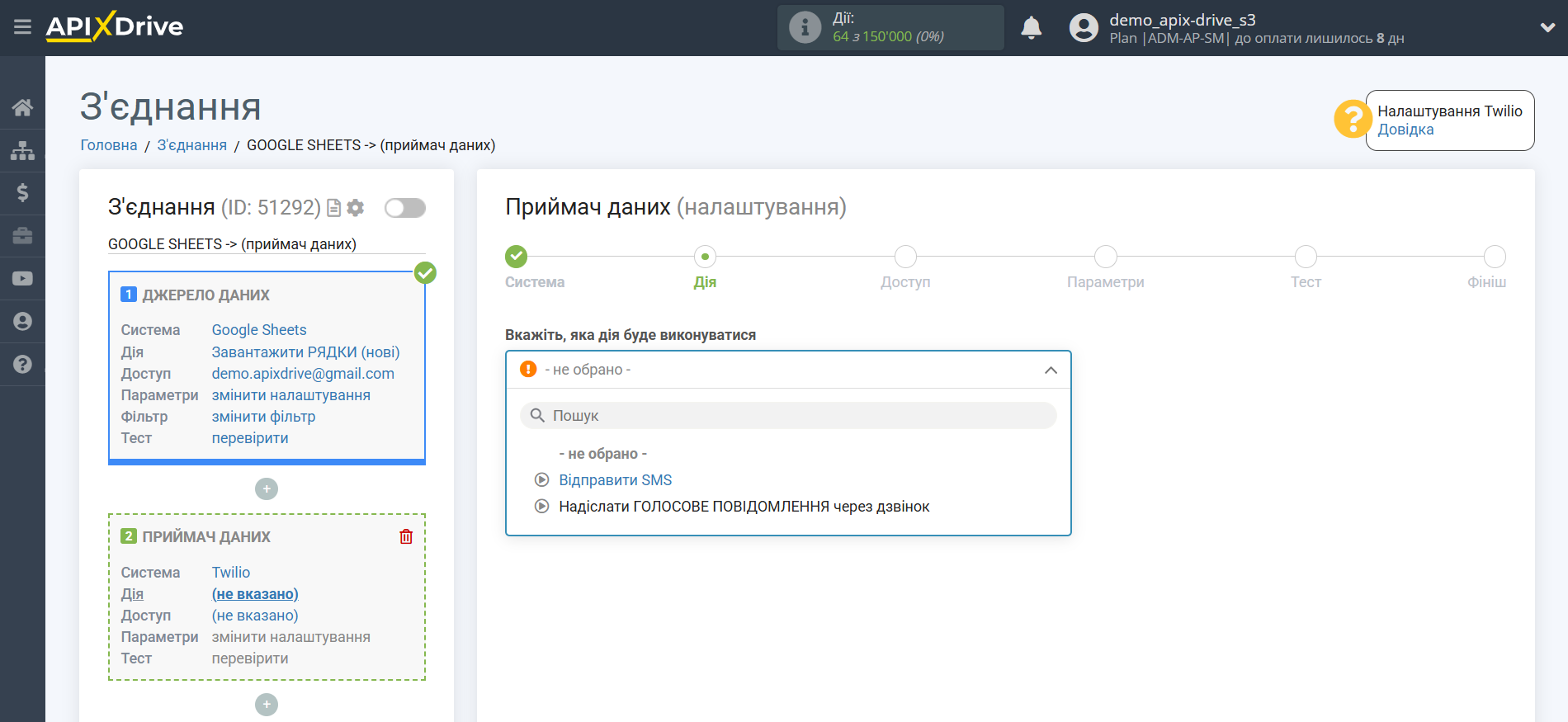Select the Відправити SMS option
This screenshot has height=722, width=1568.
tap(616, 480)
